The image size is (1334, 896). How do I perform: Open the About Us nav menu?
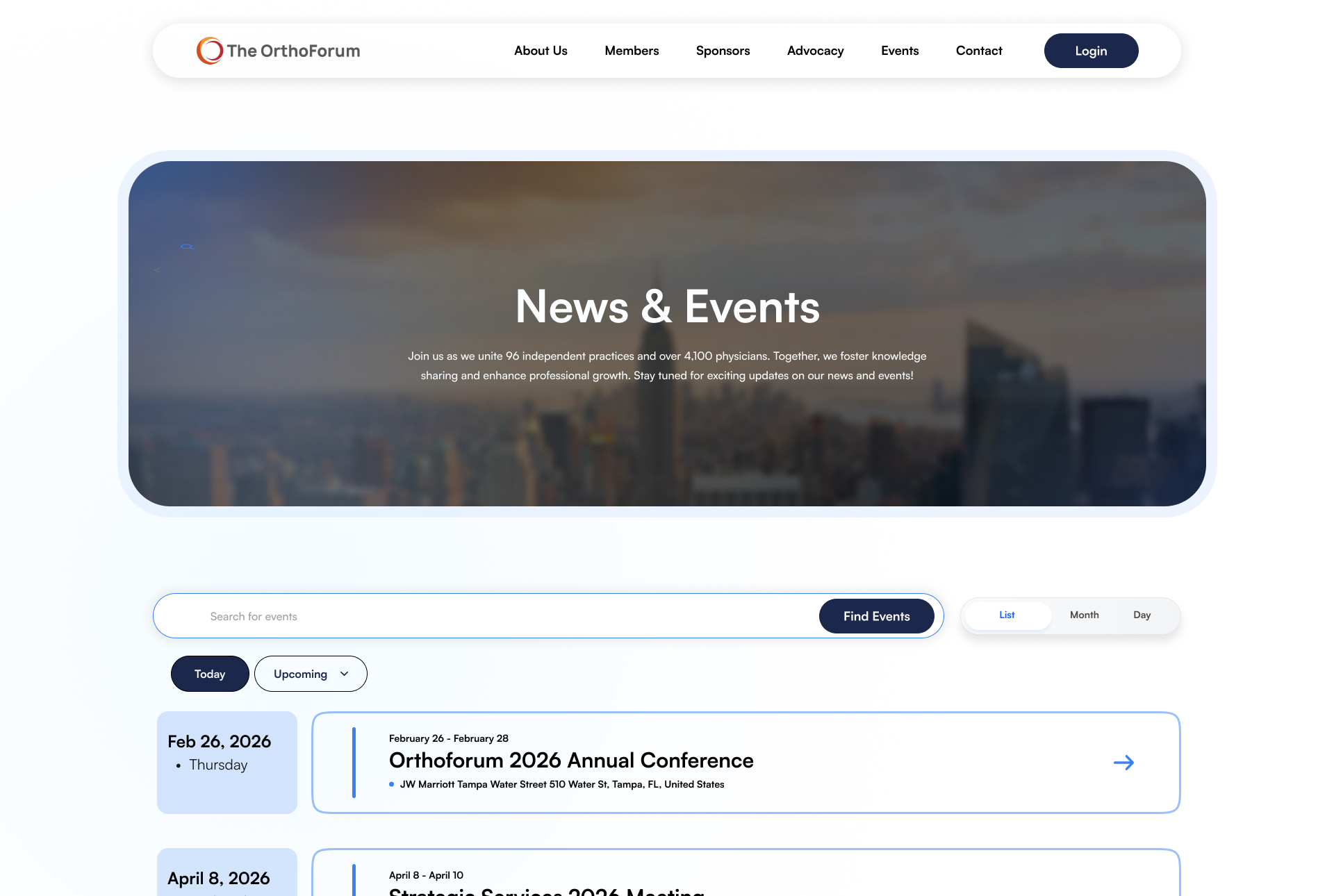[x=541, y=51]
